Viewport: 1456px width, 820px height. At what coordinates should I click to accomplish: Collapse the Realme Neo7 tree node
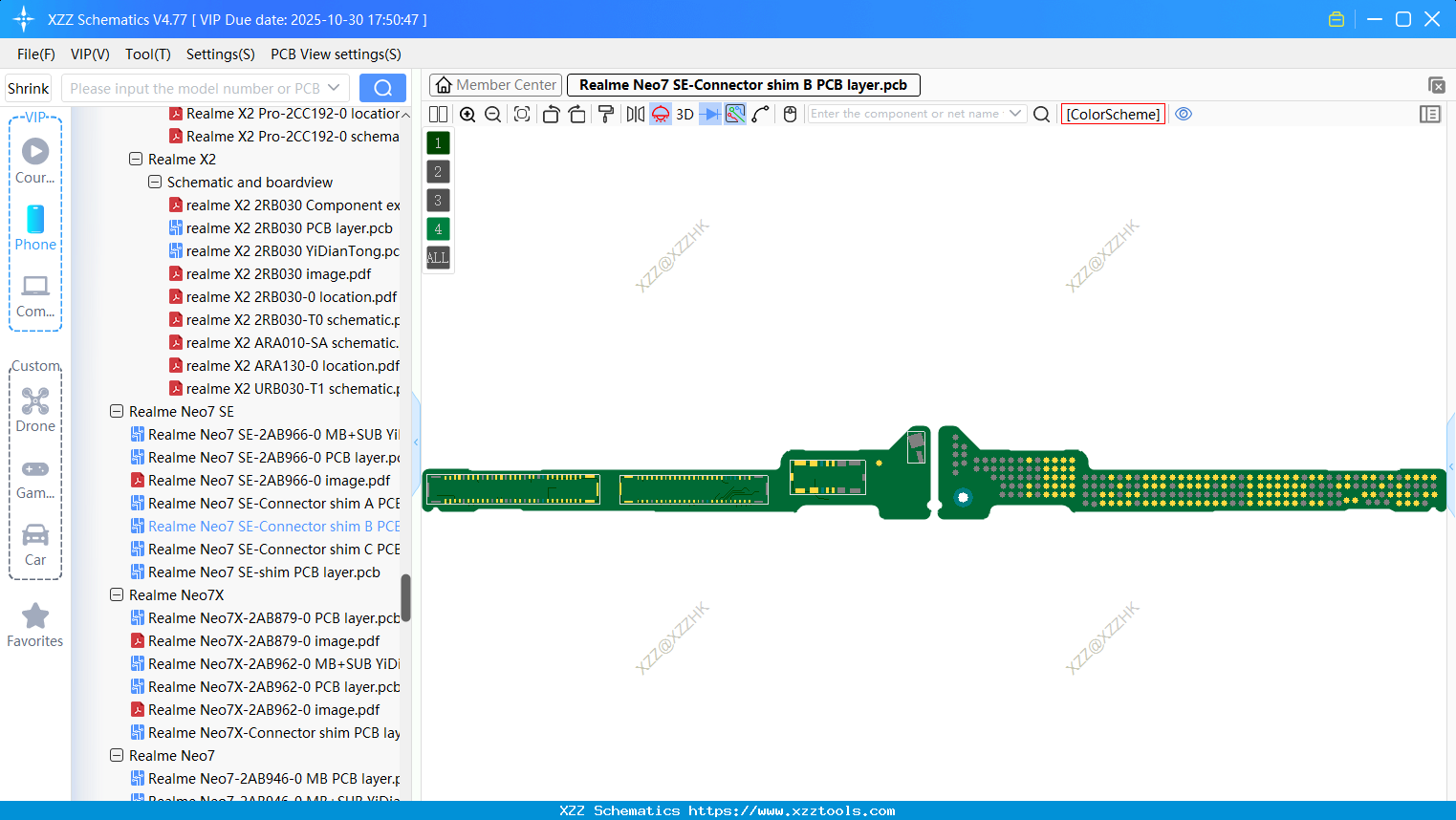click(117, 756)
